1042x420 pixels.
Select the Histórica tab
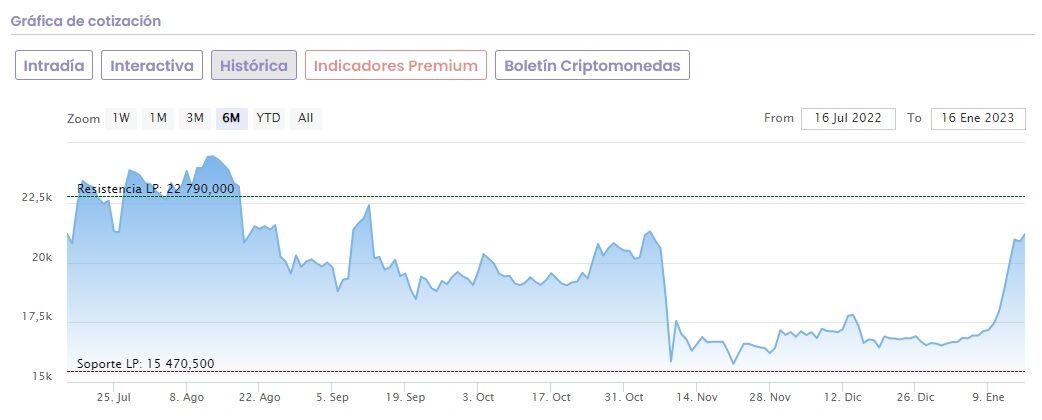254,66
